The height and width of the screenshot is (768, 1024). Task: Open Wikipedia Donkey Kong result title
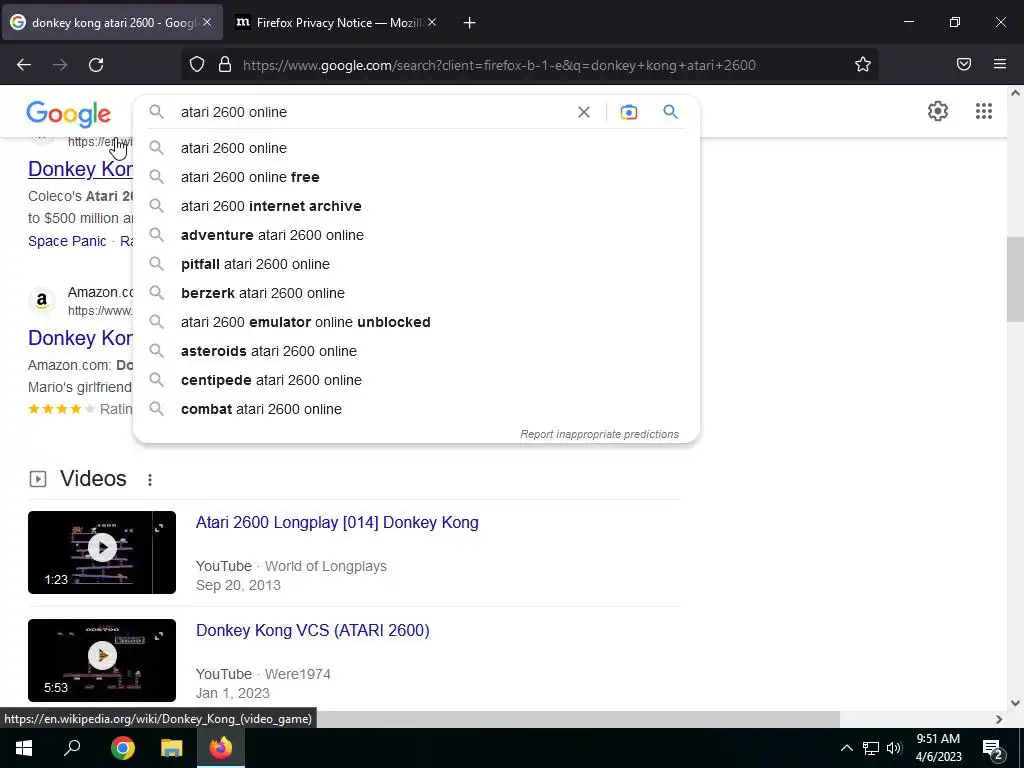pyautogui.click(x=80, y=168)
